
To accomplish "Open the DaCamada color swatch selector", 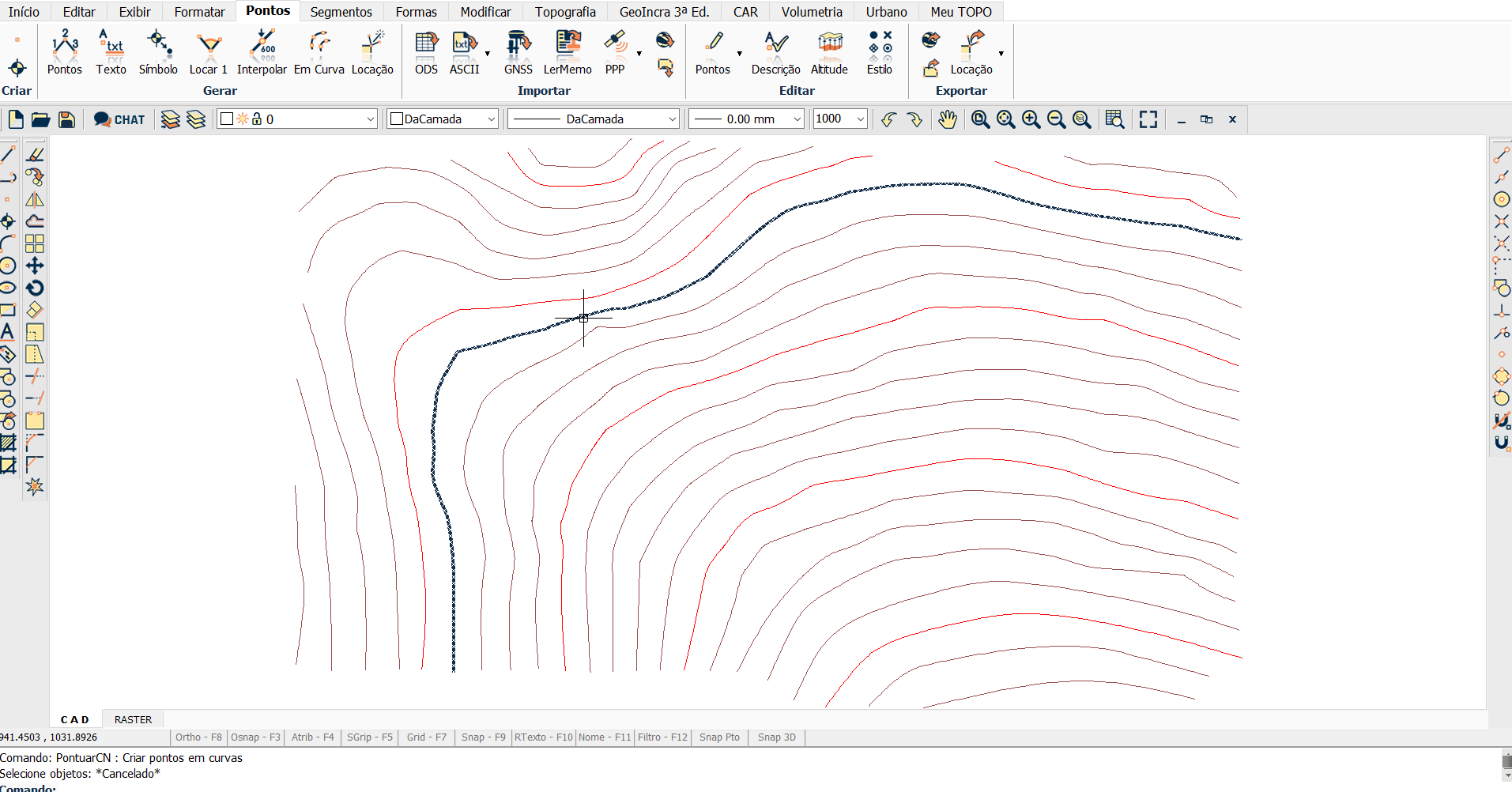I will tap(442, 119).
